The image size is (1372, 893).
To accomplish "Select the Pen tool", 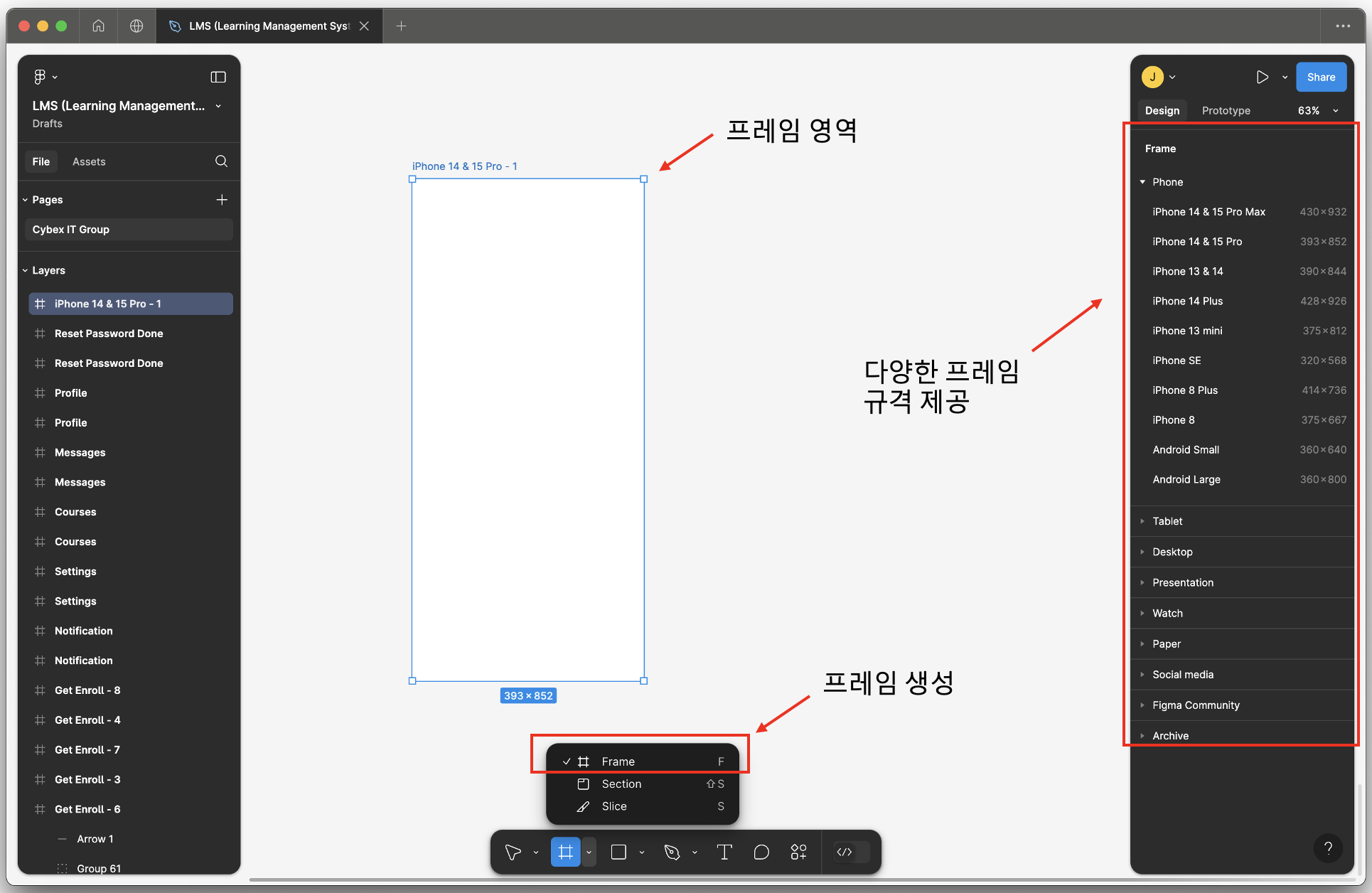I will [x=672, y=852].
